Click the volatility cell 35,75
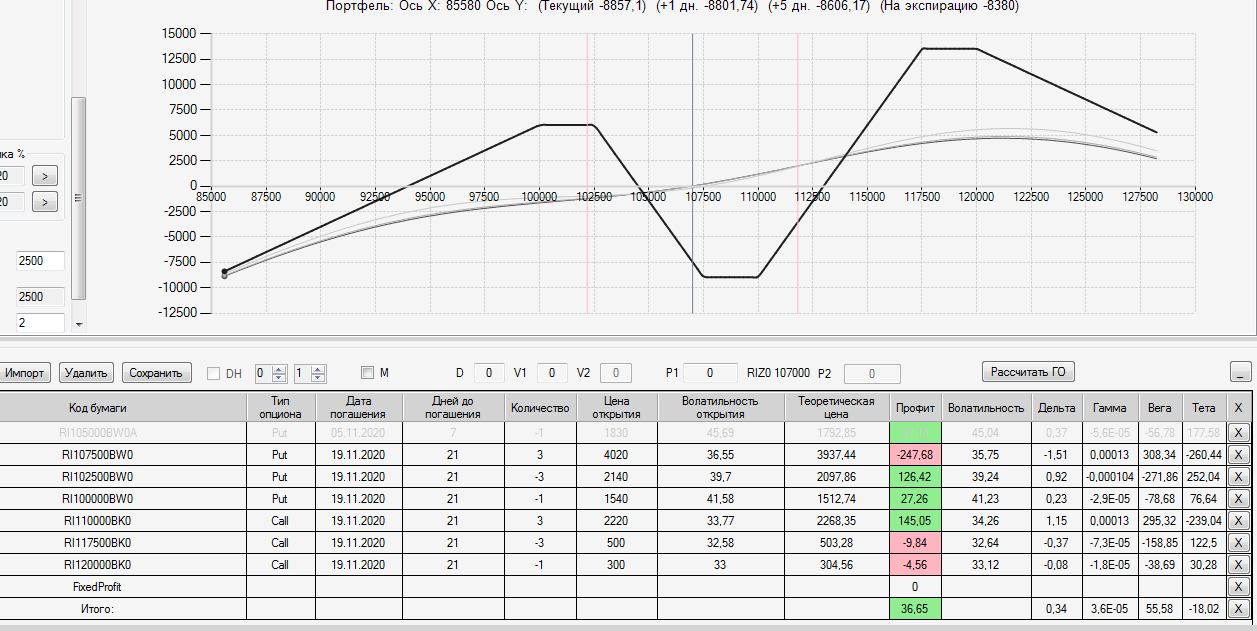The image size is (1257, 631). pyautogui.click(x=987, y=455)
